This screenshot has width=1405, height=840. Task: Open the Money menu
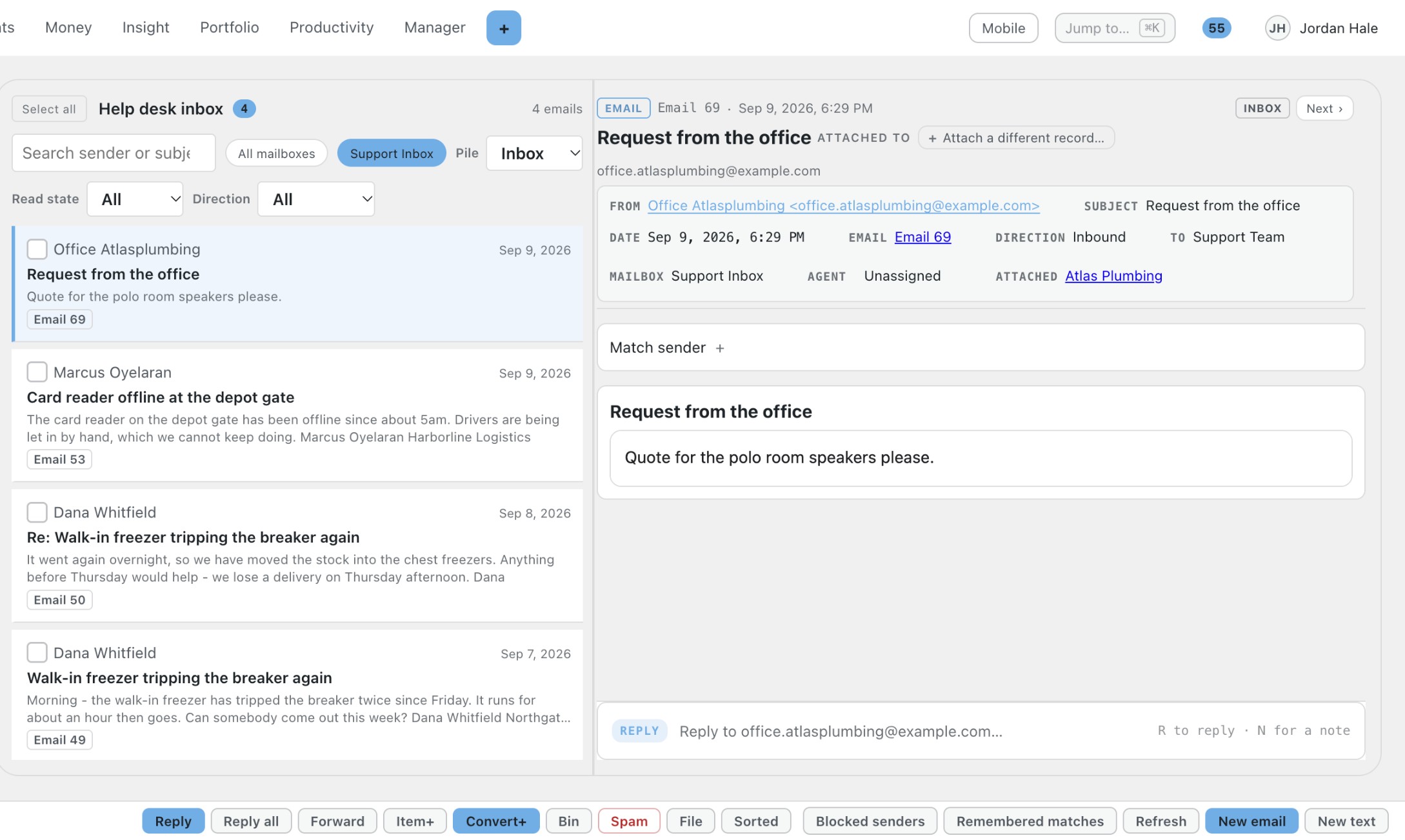click(68, 28)
